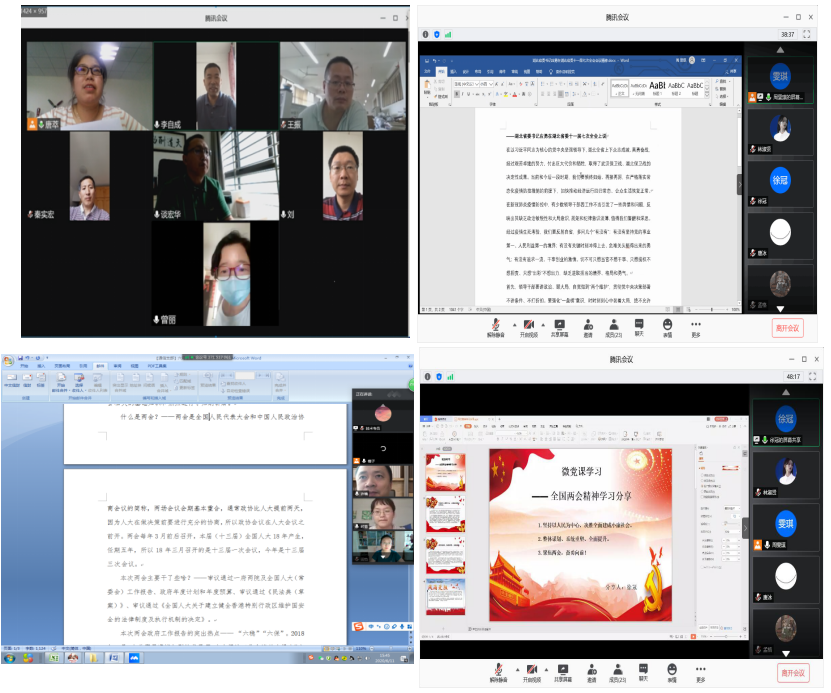Viewport: 831px width, 693px height.
Task: Open More (更多) options in the 48:17 meeting
Action: click(x=700, y=670)
